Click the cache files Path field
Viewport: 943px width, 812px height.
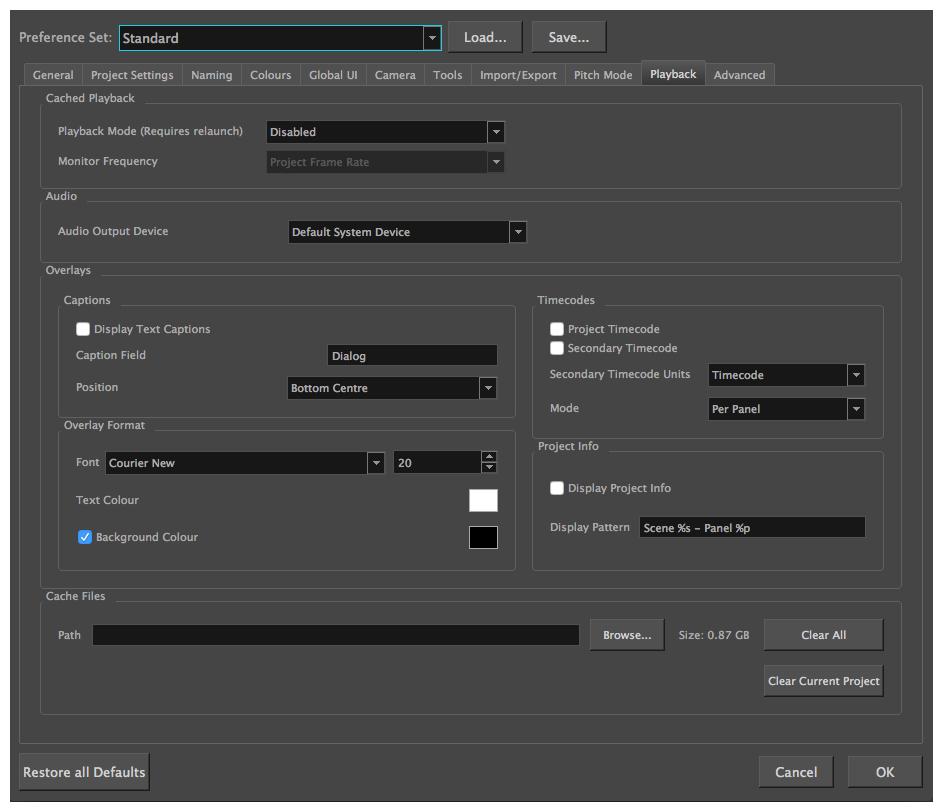click(x=336, y=635)
